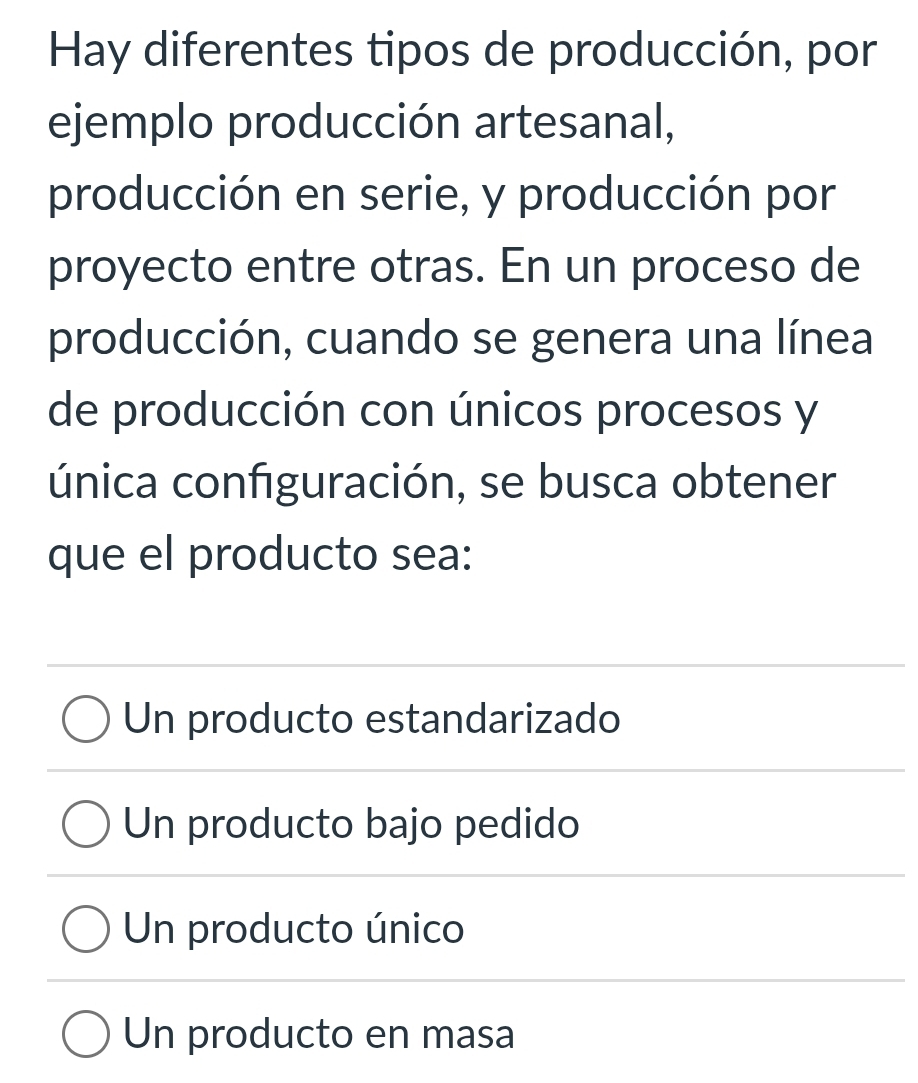Click the text 'única configuración, se busca obtener'

click(x=442, y=483)
